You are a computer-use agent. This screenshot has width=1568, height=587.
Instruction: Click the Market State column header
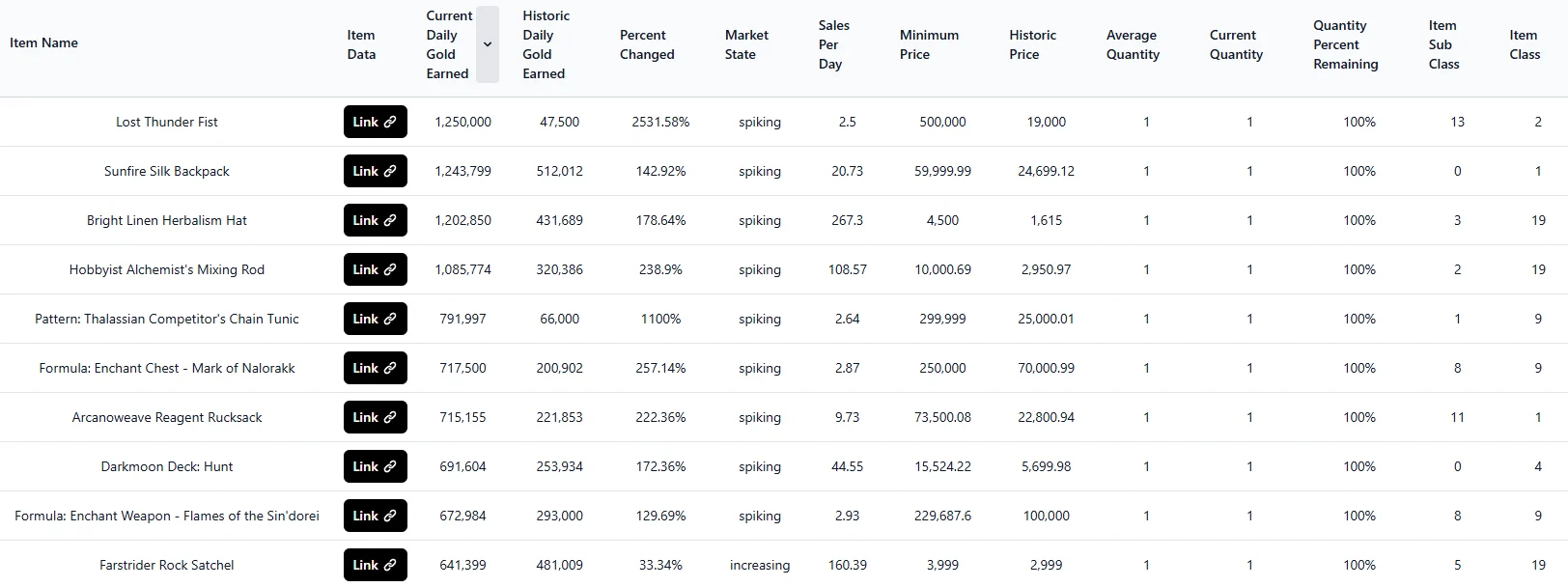(x=746, y=44)
